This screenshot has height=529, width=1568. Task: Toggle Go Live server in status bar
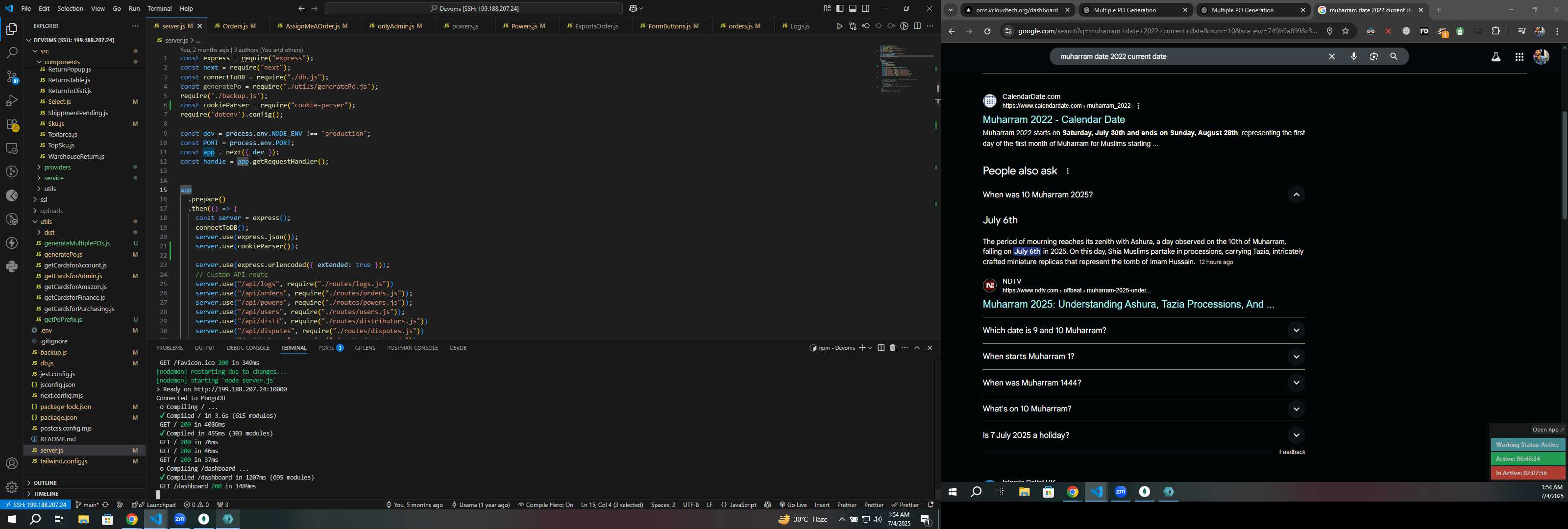point(792,505)
